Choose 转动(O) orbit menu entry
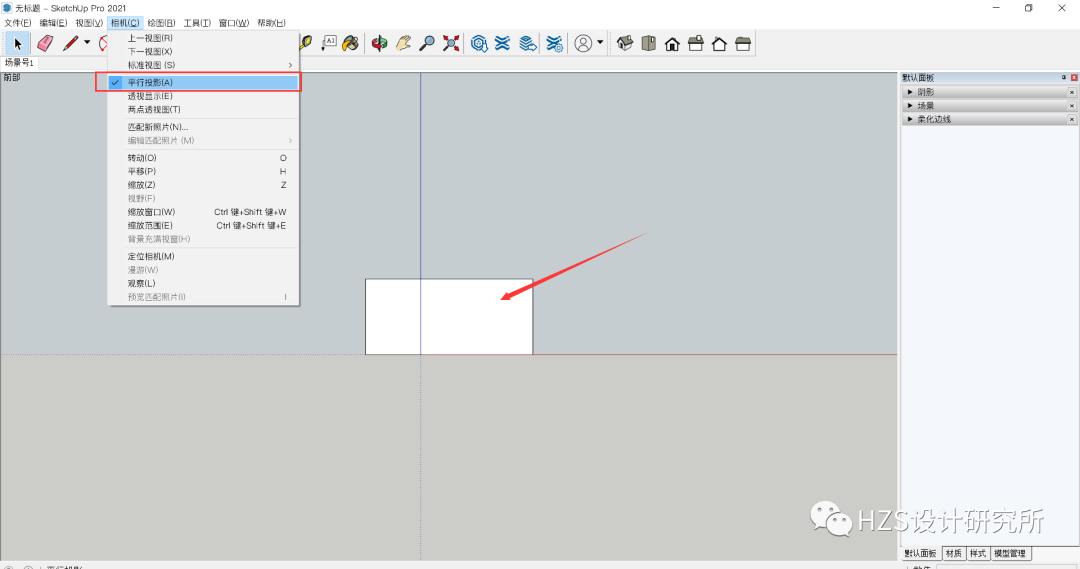The width and height of the screenshot is (1080, 569). point(203,158)
